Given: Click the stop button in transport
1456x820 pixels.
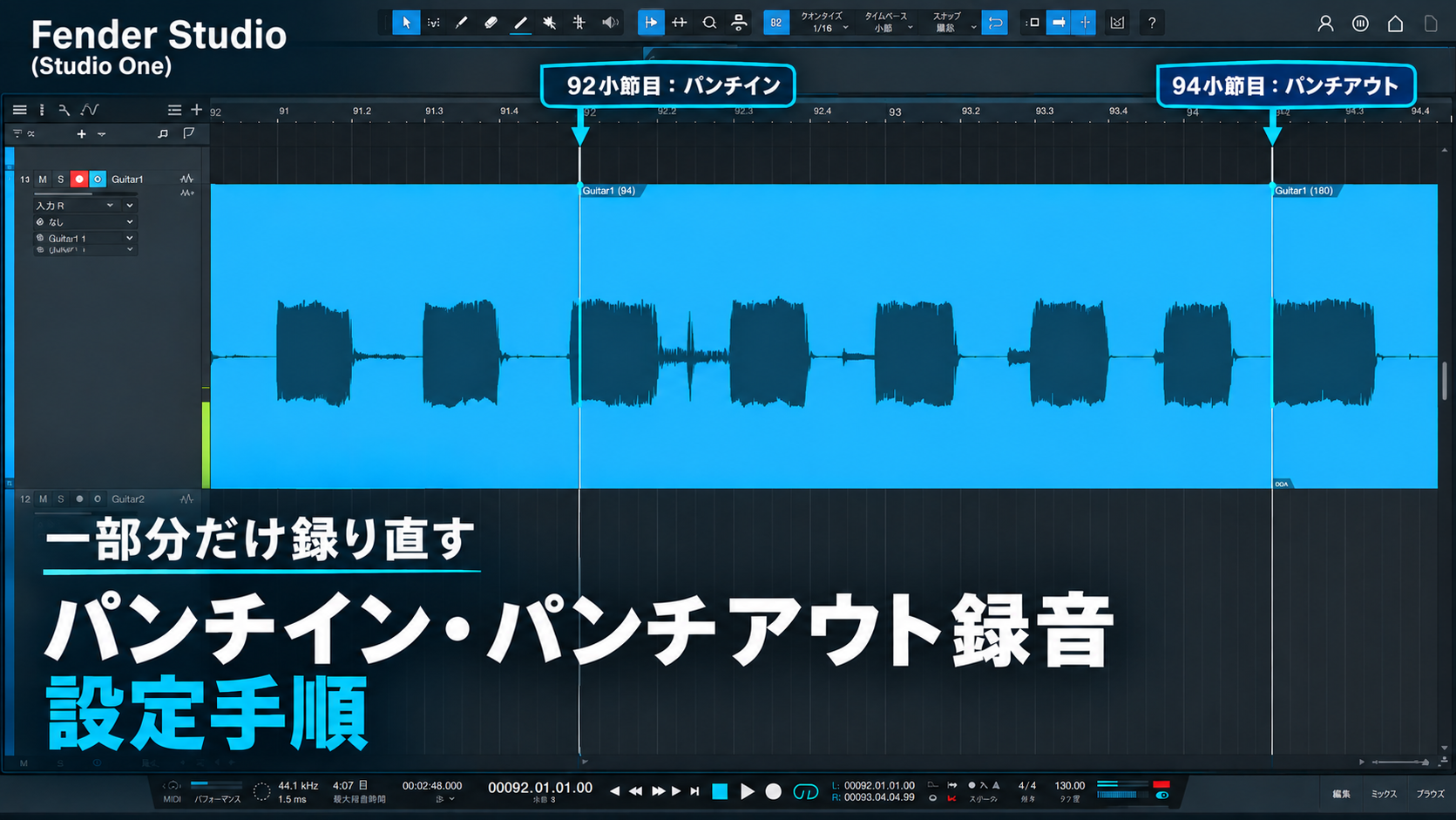Looking at the screenshot, I should pos(720,791).
